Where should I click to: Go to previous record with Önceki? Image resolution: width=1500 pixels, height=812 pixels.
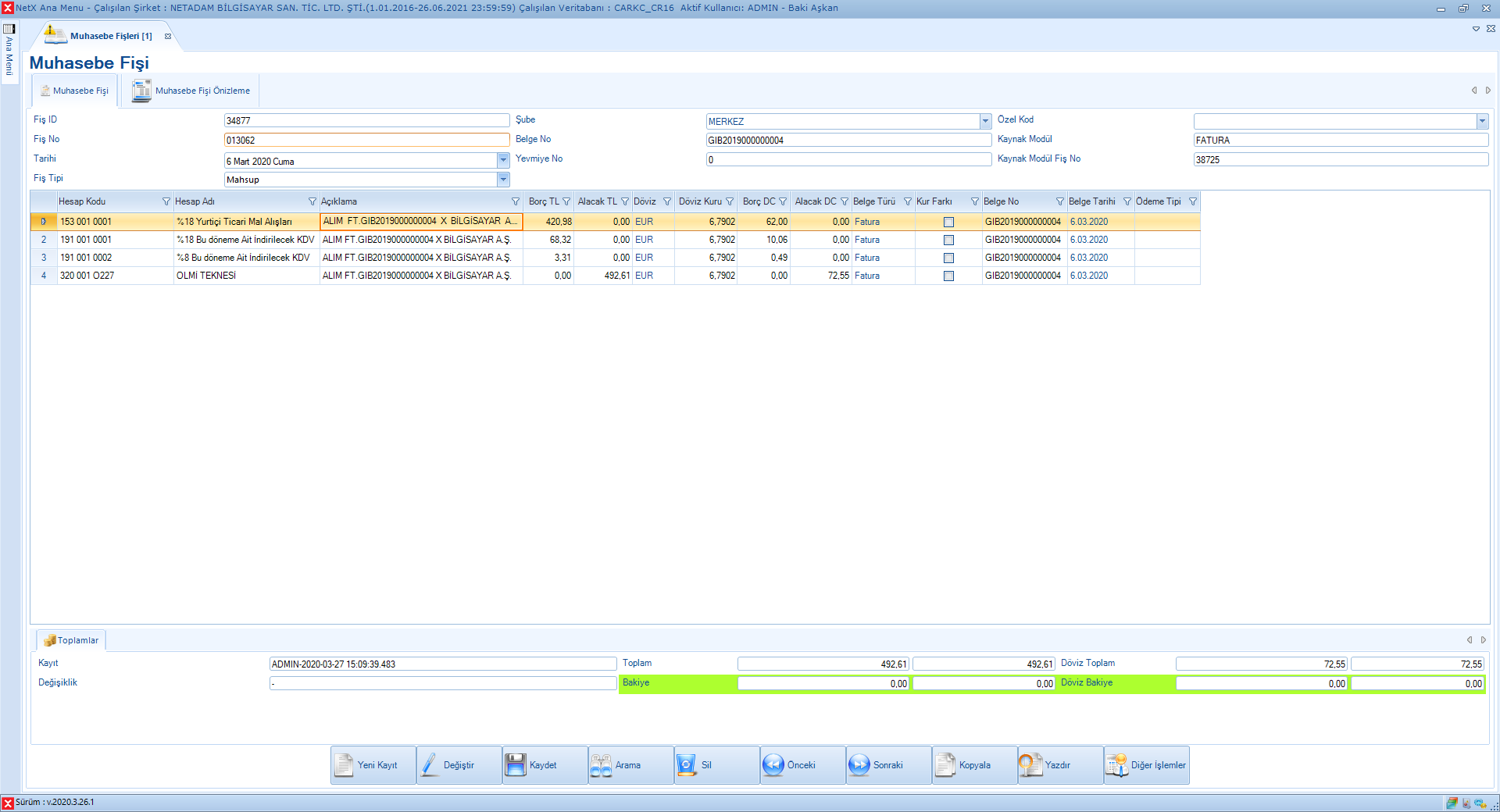coord(773,765)
